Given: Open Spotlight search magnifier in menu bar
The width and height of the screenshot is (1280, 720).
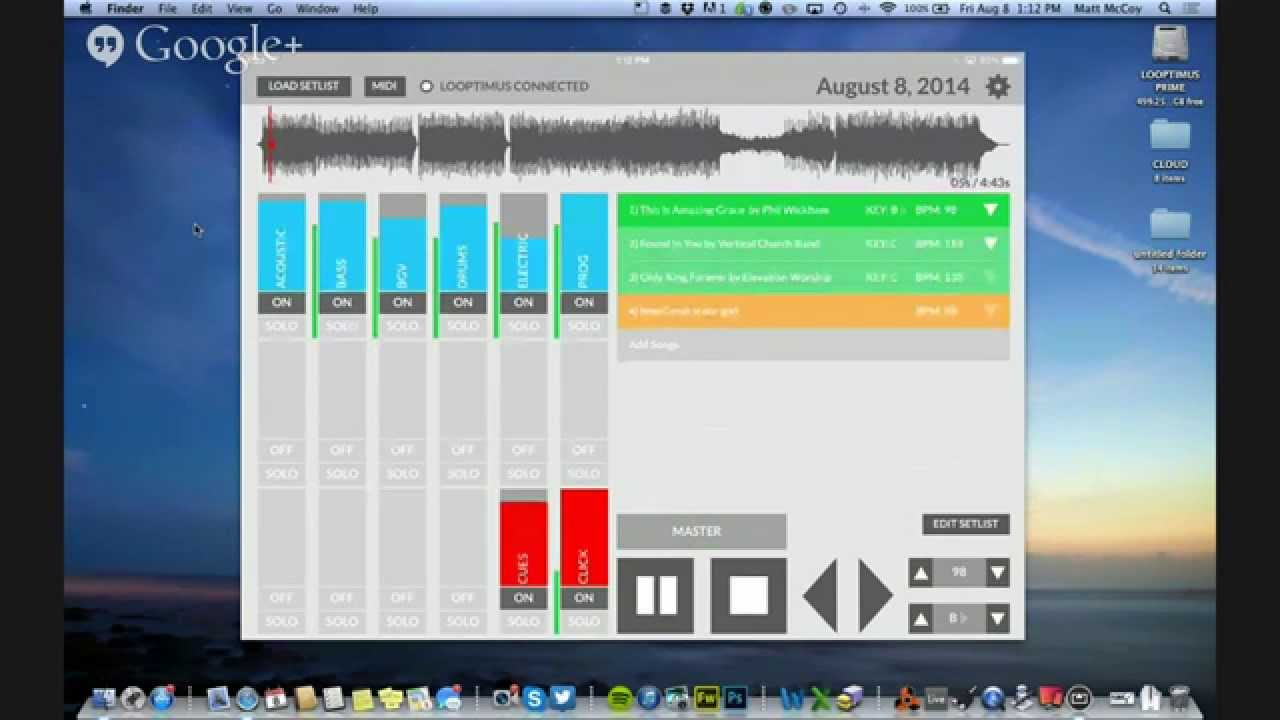Looking at the screenshot, I should [1165, 8].
